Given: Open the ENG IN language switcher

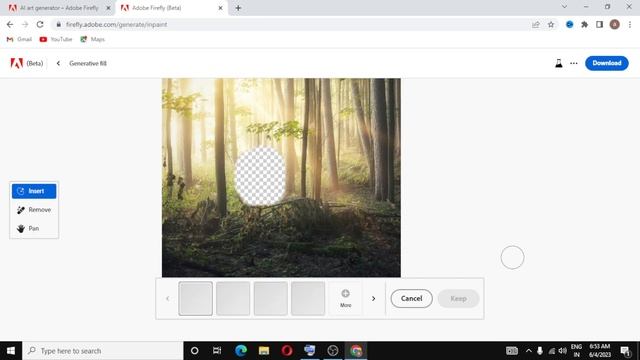Looking at the screenshot, I should pyautogui.click(x=576, y=351).
